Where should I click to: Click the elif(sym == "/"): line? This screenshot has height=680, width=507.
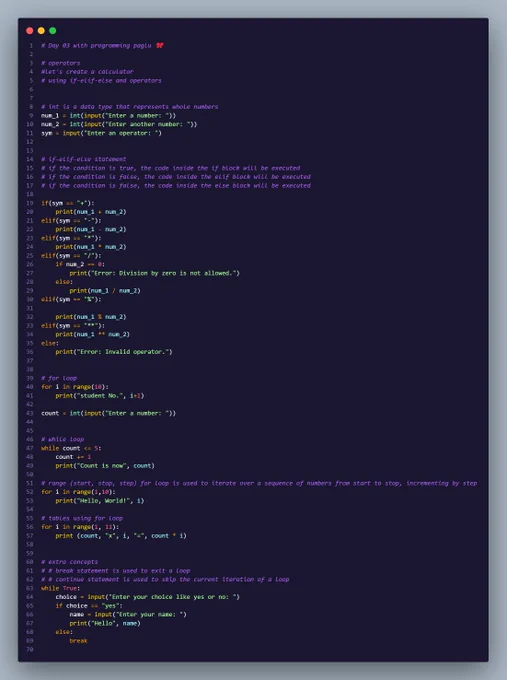(x=71, y=255)
